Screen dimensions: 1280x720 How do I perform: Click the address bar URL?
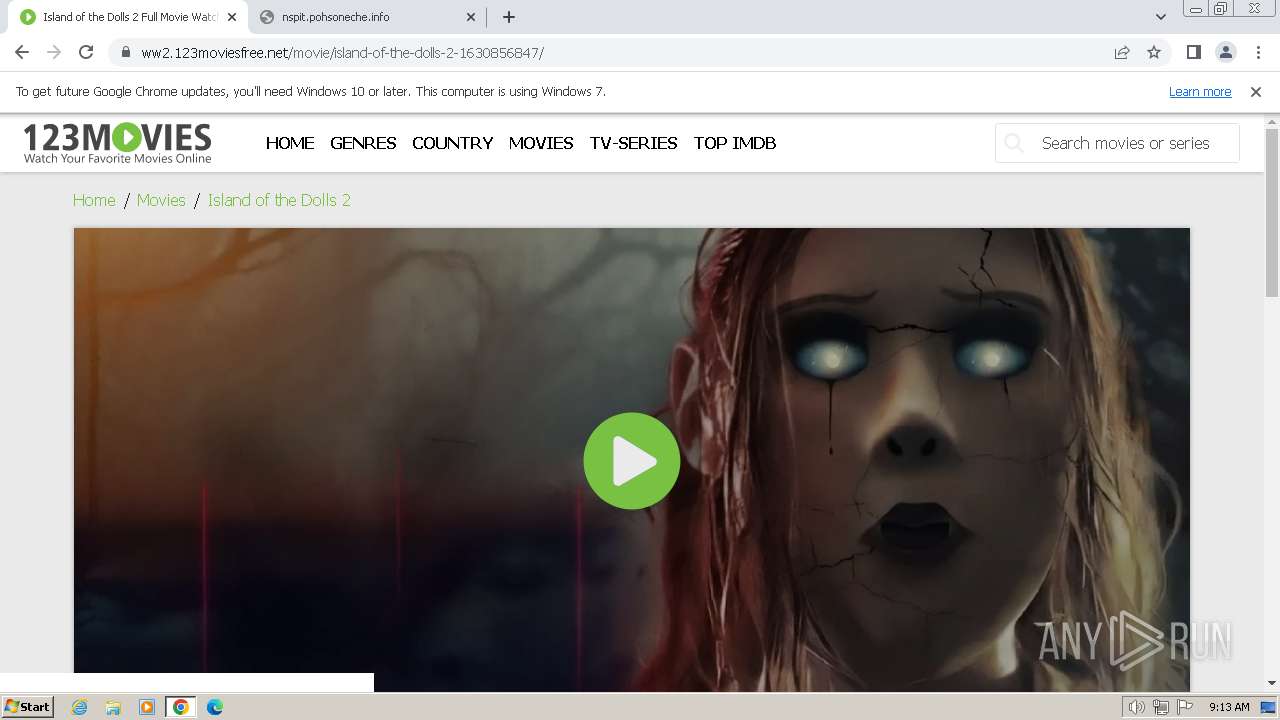342,53
